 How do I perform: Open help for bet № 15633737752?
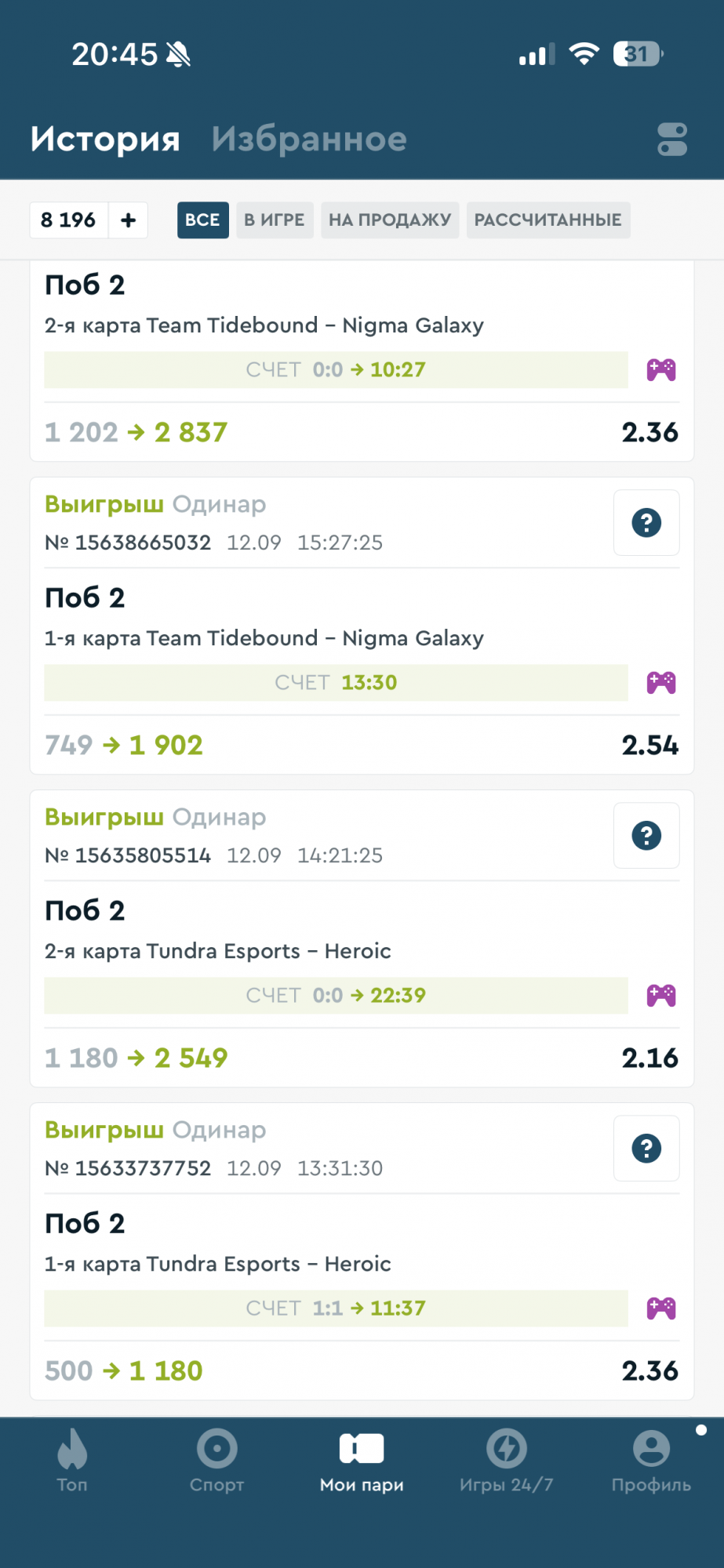pos(646,1149)
